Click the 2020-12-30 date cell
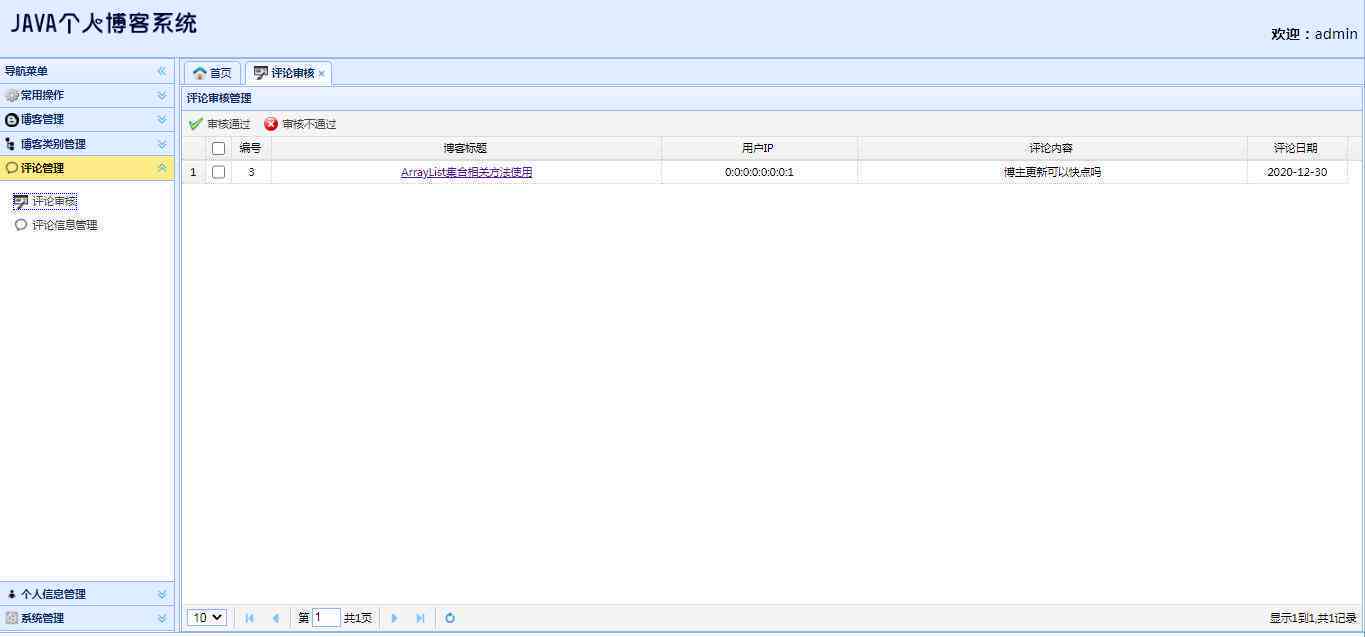This screenshot has width=1365, height=637. (1297, 172)
